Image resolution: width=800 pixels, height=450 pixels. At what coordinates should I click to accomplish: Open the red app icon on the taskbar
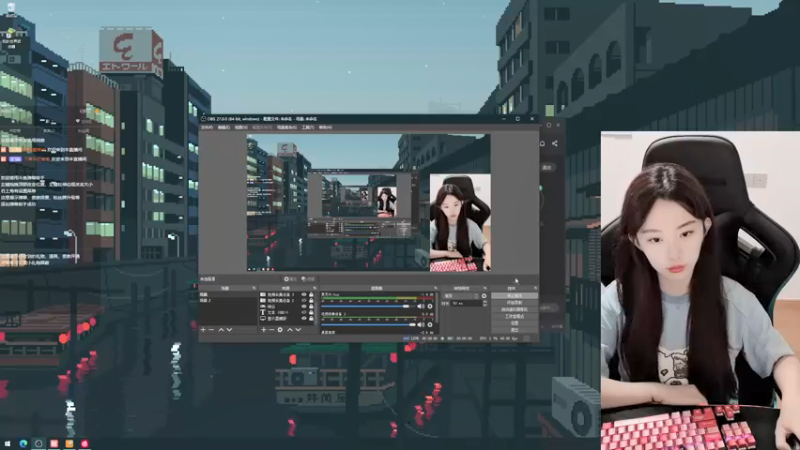pyautogui.click(x=54, y=443)
